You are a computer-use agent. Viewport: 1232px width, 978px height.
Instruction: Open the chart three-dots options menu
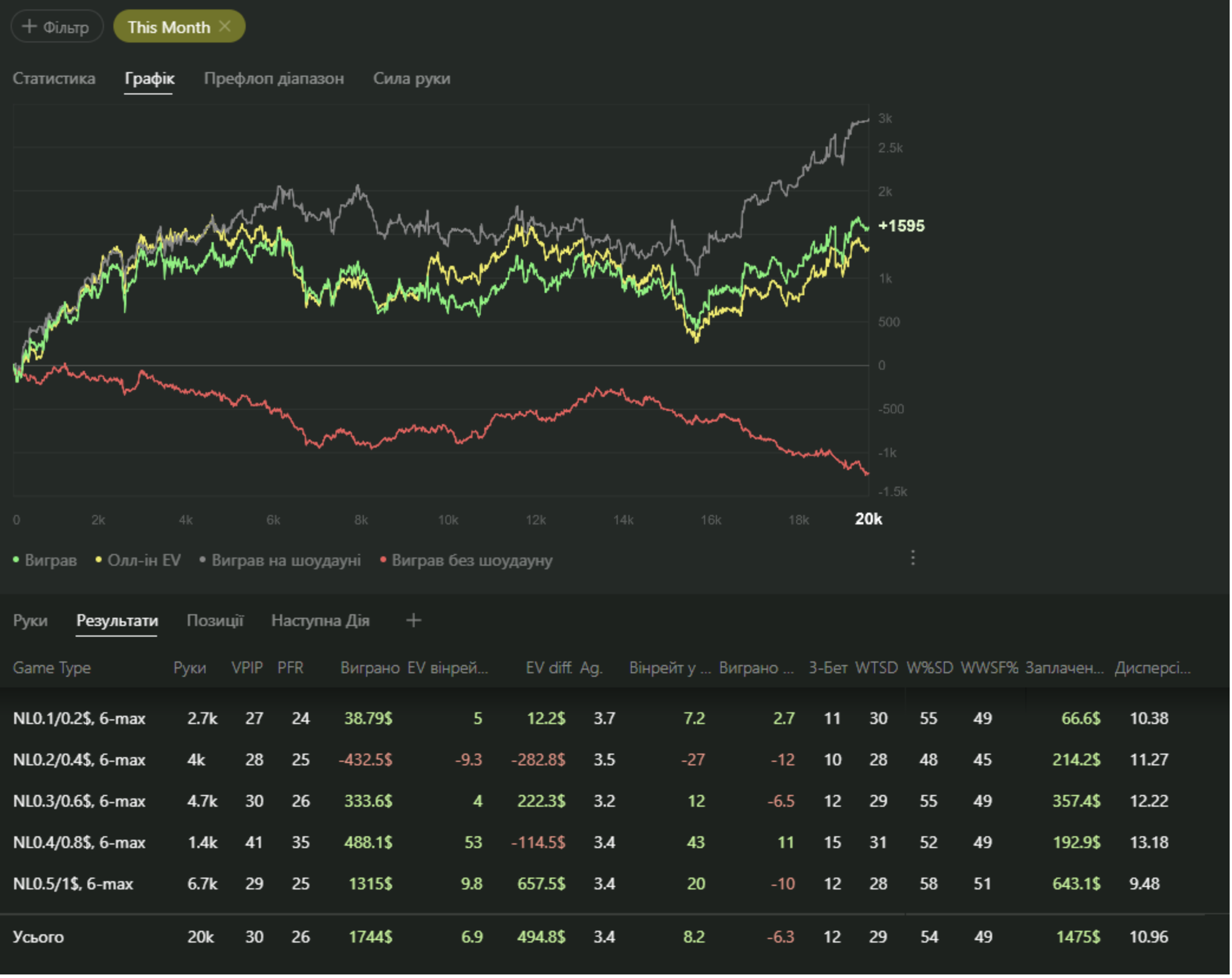tap(912, 558)
